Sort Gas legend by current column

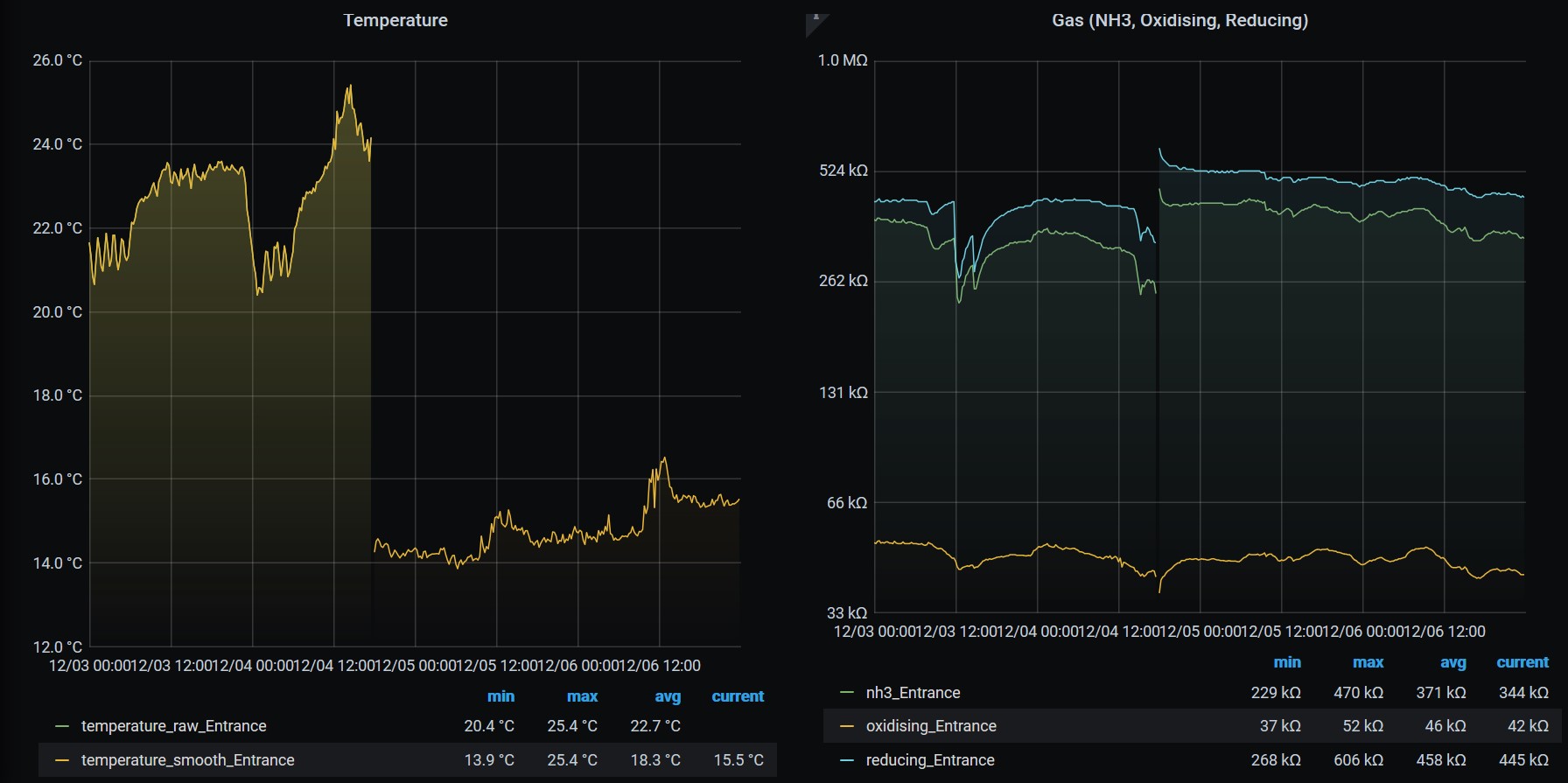pos(1522,662)
